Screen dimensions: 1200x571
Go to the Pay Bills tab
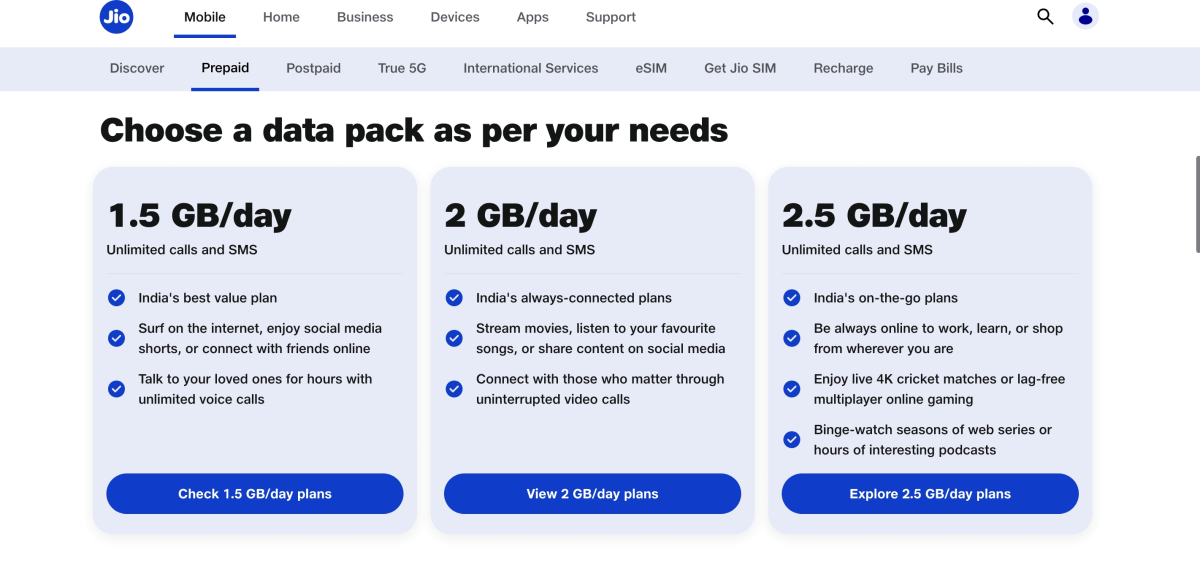point(937,68)
